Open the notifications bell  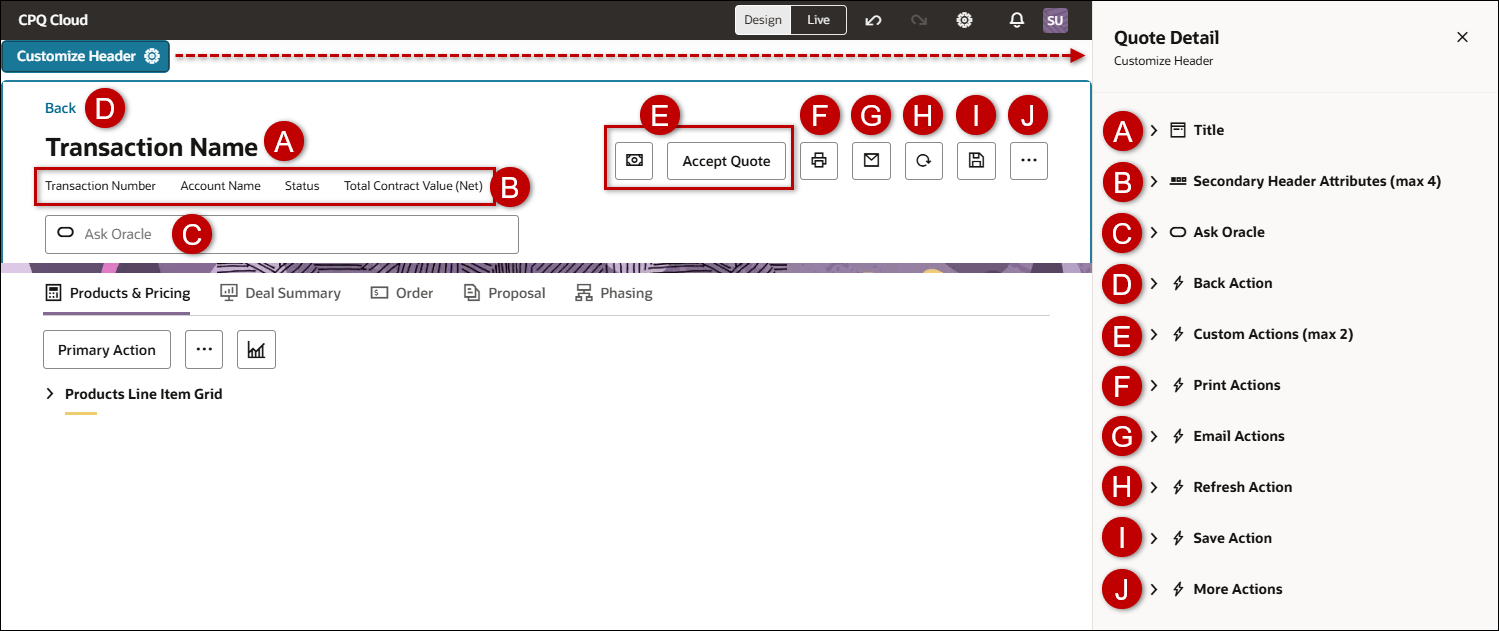point(1017,20)
